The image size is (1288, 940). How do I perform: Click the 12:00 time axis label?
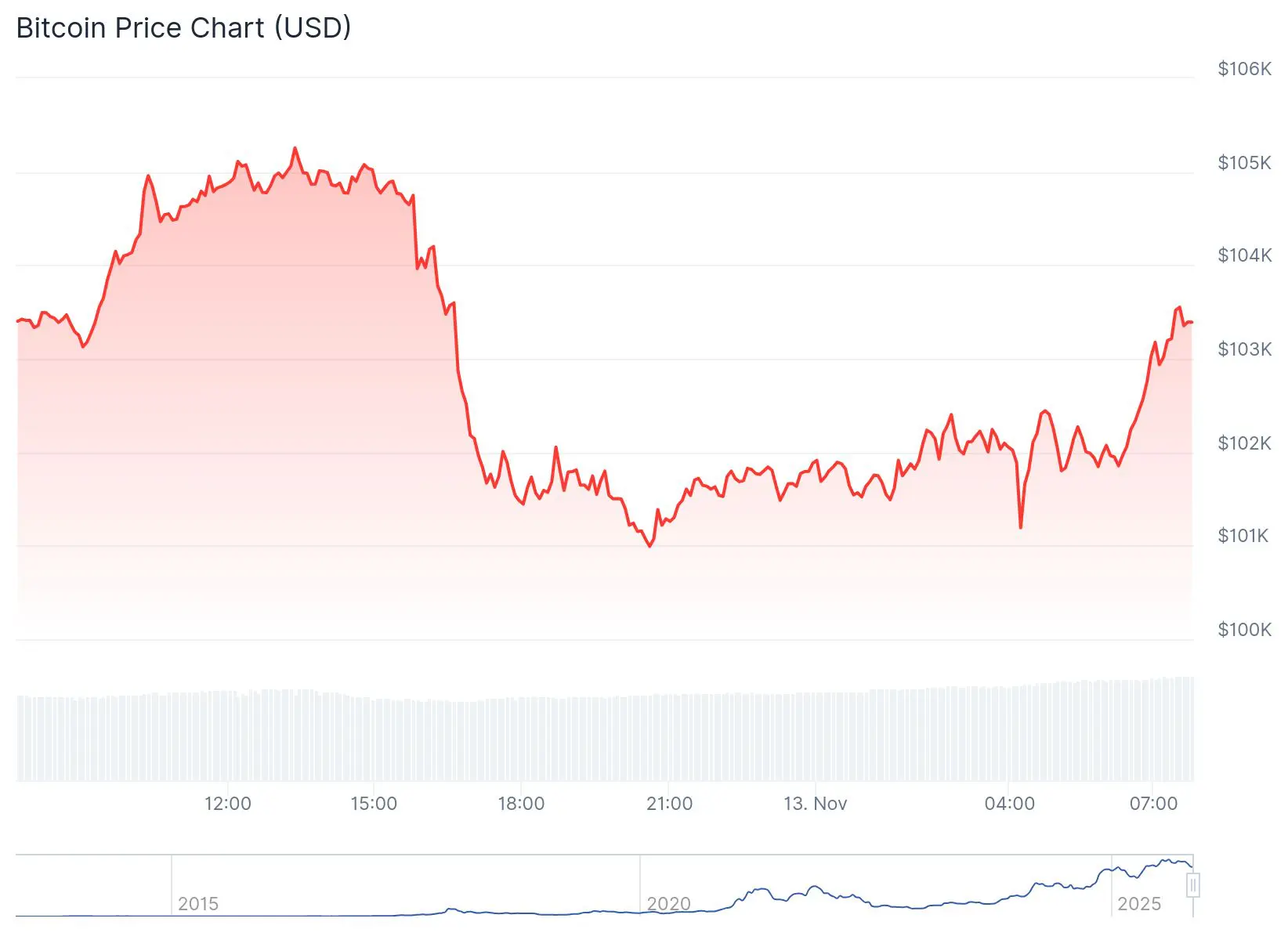coord(227,804)
